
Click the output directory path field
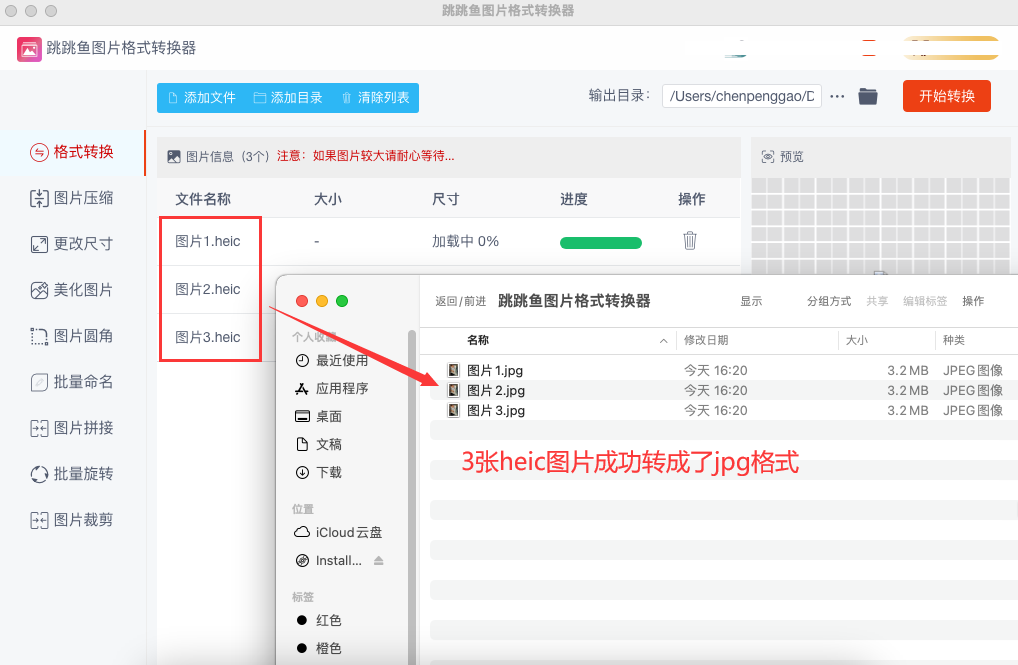[741, 96]
